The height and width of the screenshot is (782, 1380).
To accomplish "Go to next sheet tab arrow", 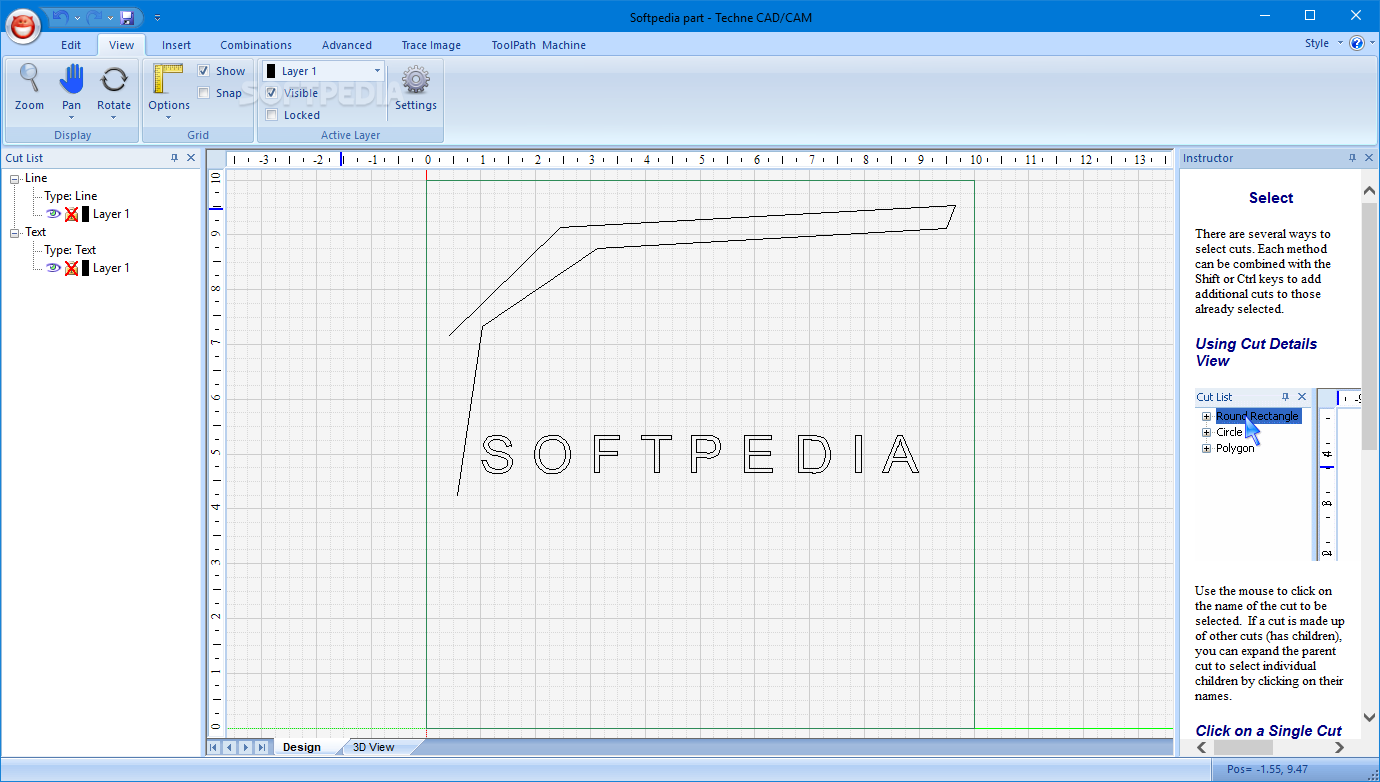I will coord(246,747).
